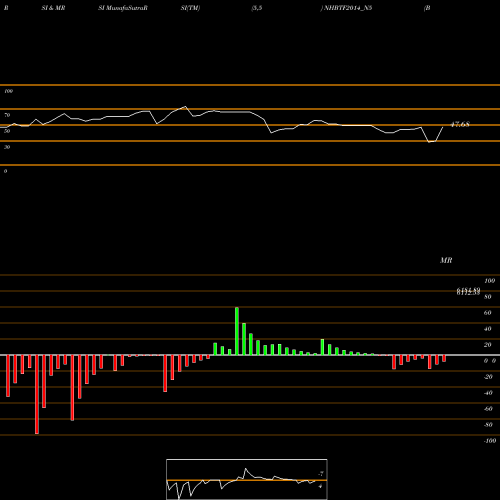Click the RSI 70 level label

(7, 115)
